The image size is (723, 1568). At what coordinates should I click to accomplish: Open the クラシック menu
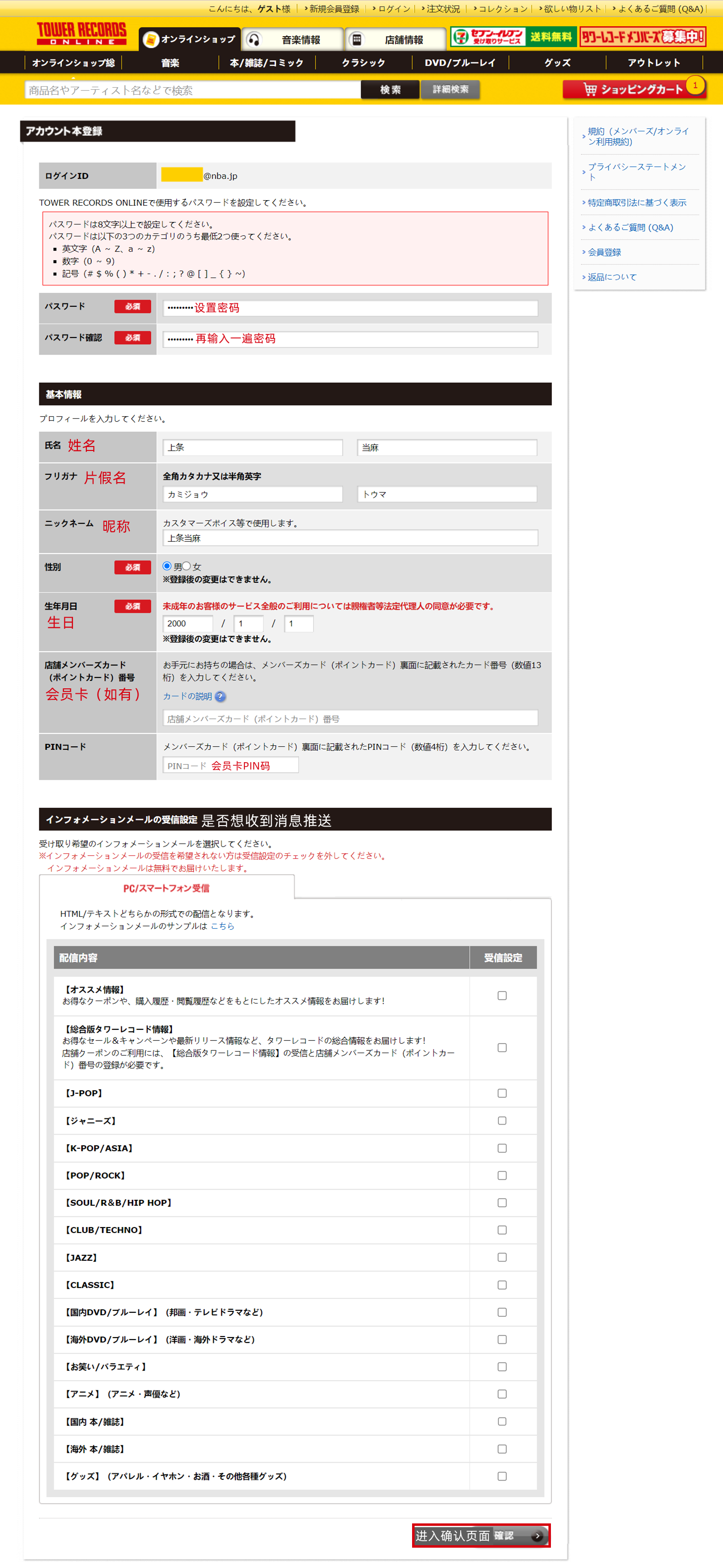click(363, 63)
